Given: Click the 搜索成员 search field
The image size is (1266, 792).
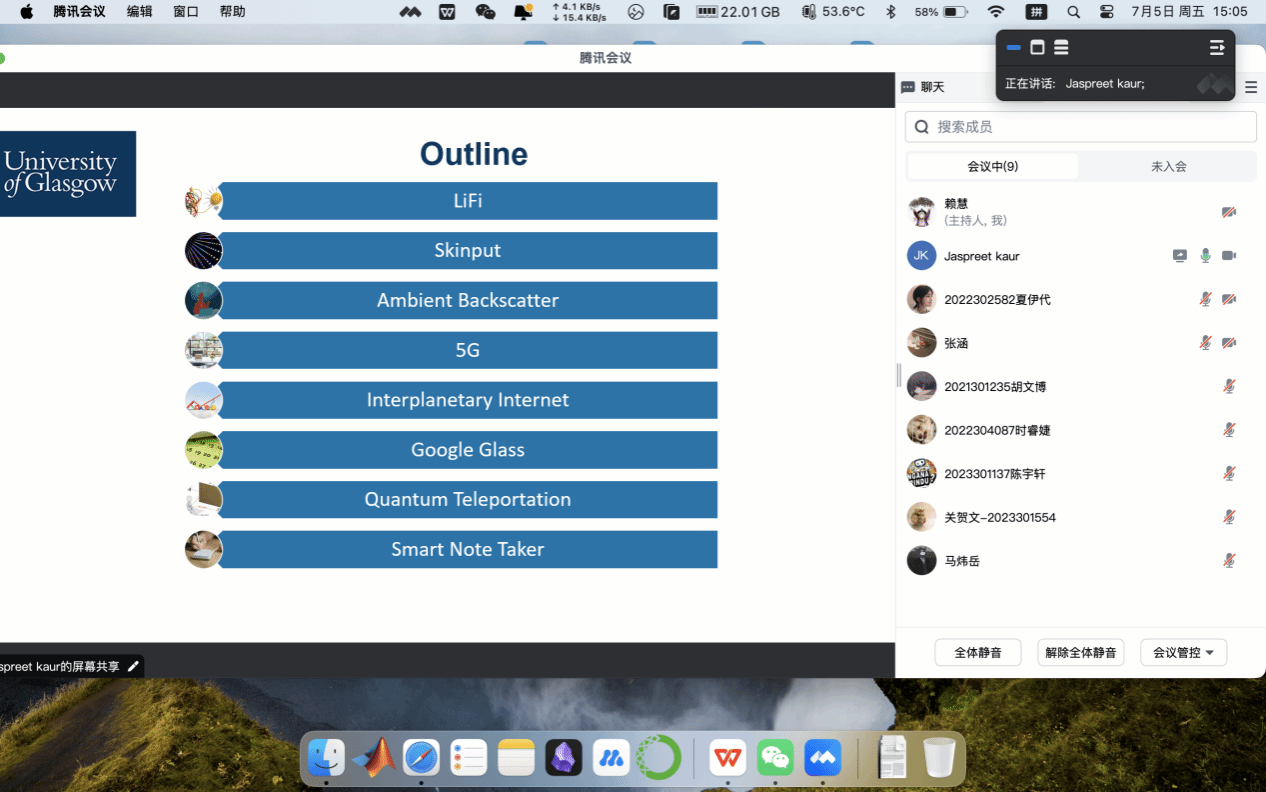Looking at the screenshot, I should pos(1080,127).
